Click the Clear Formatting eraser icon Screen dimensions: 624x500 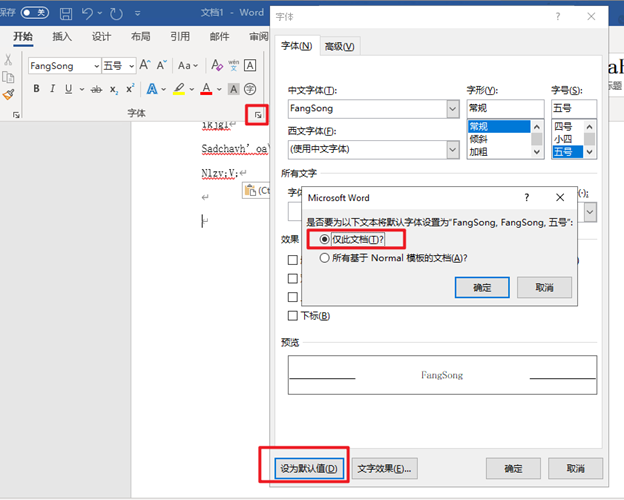pos(217,65)
